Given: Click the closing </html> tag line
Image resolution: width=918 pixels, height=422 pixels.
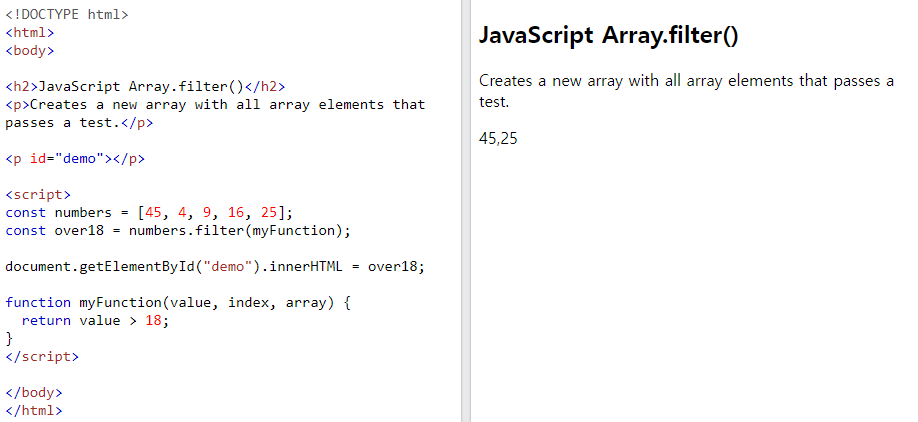Looking at the screenshot, I should tap(34, 410).
